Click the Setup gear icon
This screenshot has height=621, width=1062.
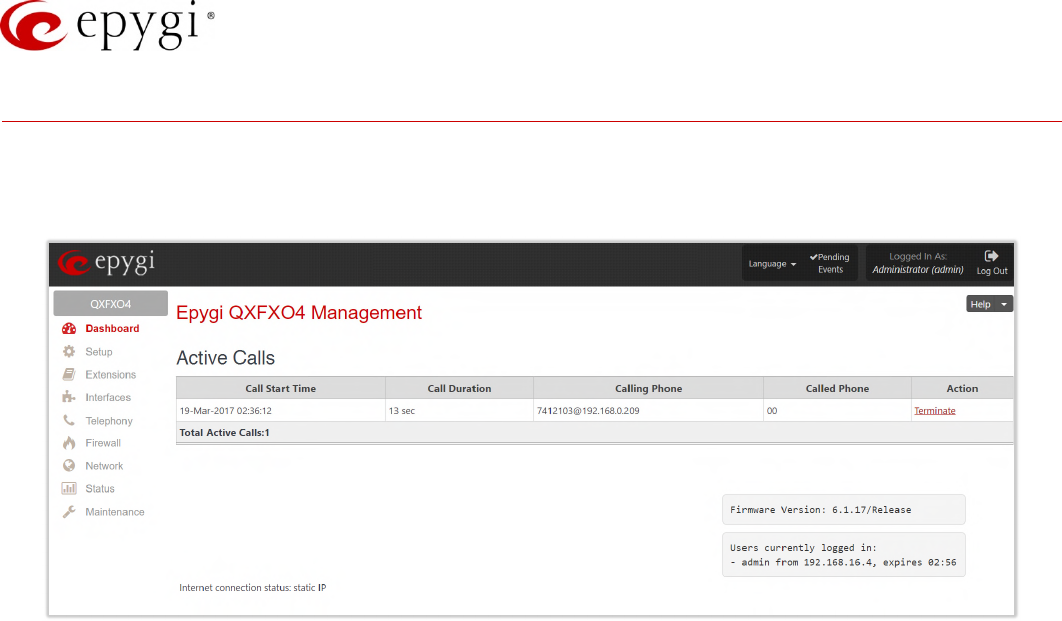(x=69, y=351)
